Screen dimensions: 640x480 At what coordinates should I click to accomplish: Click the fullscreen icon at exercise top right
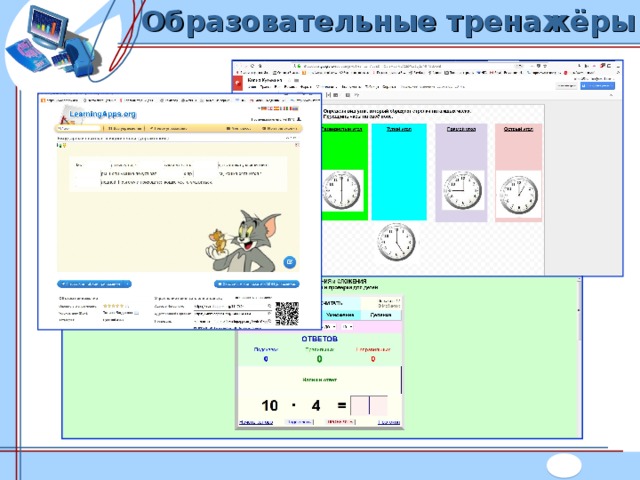297,145
